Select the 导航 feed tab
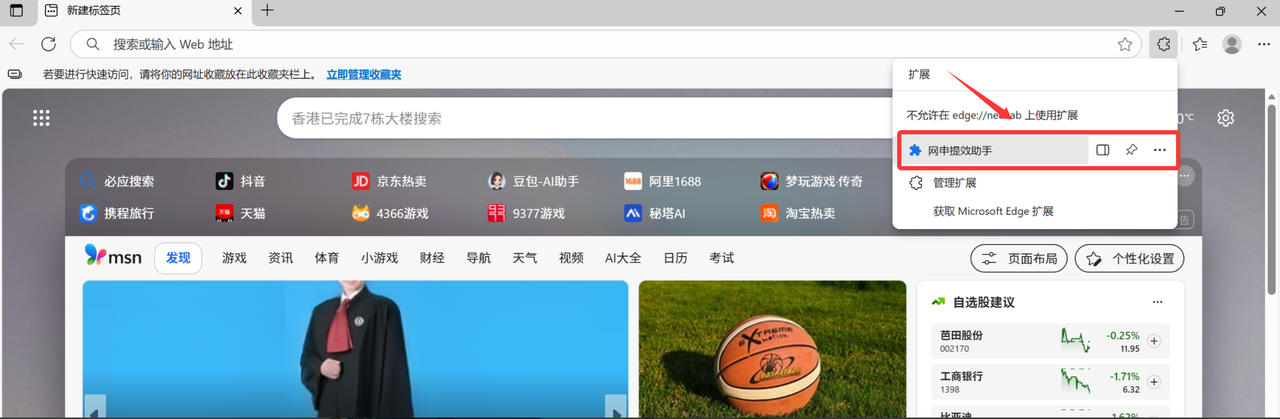This screenshot has height=419, width=1280. coord(478,258)
